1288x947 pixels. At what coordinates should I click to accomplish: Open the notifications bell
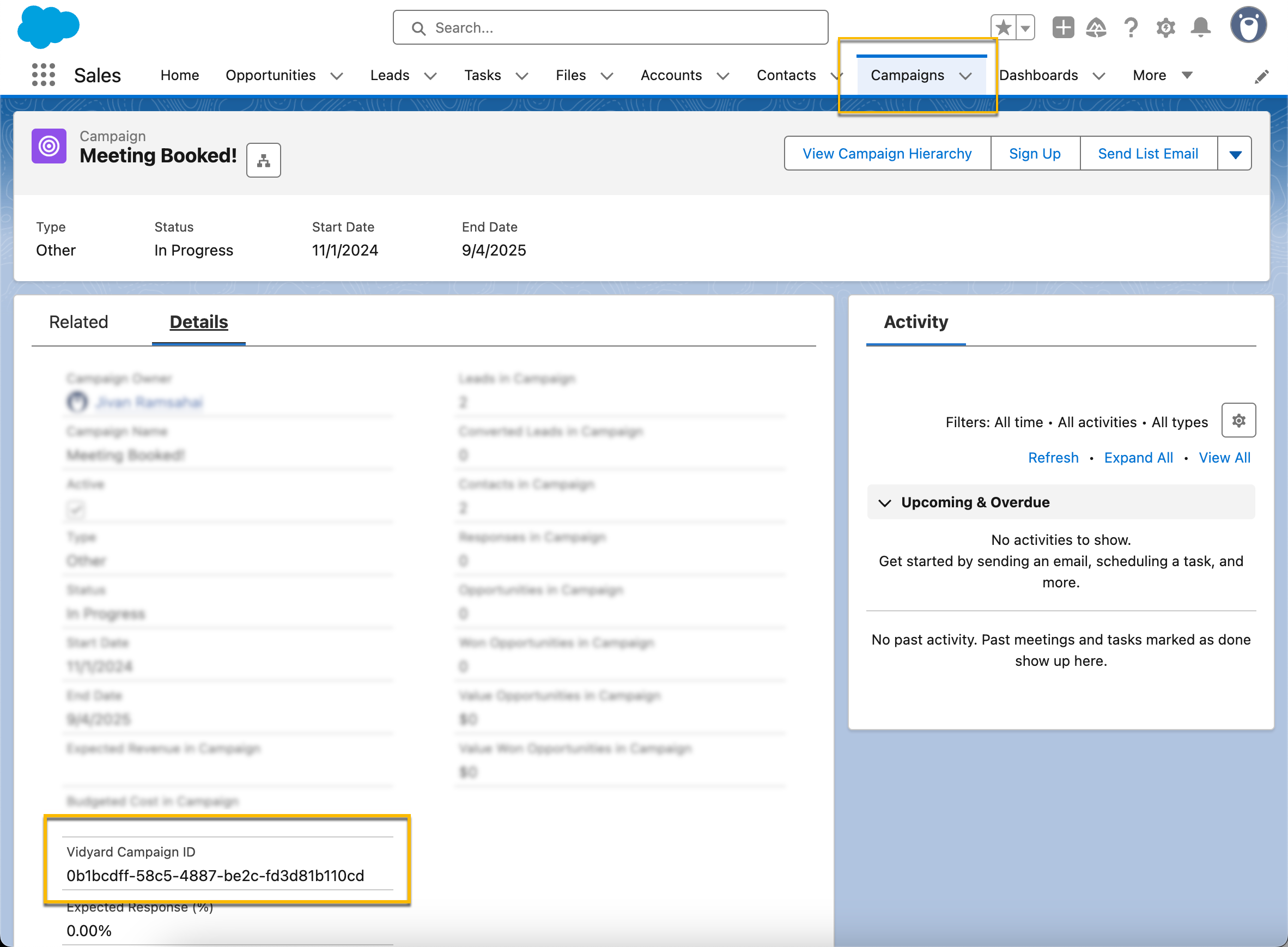tap(1200, 27)
